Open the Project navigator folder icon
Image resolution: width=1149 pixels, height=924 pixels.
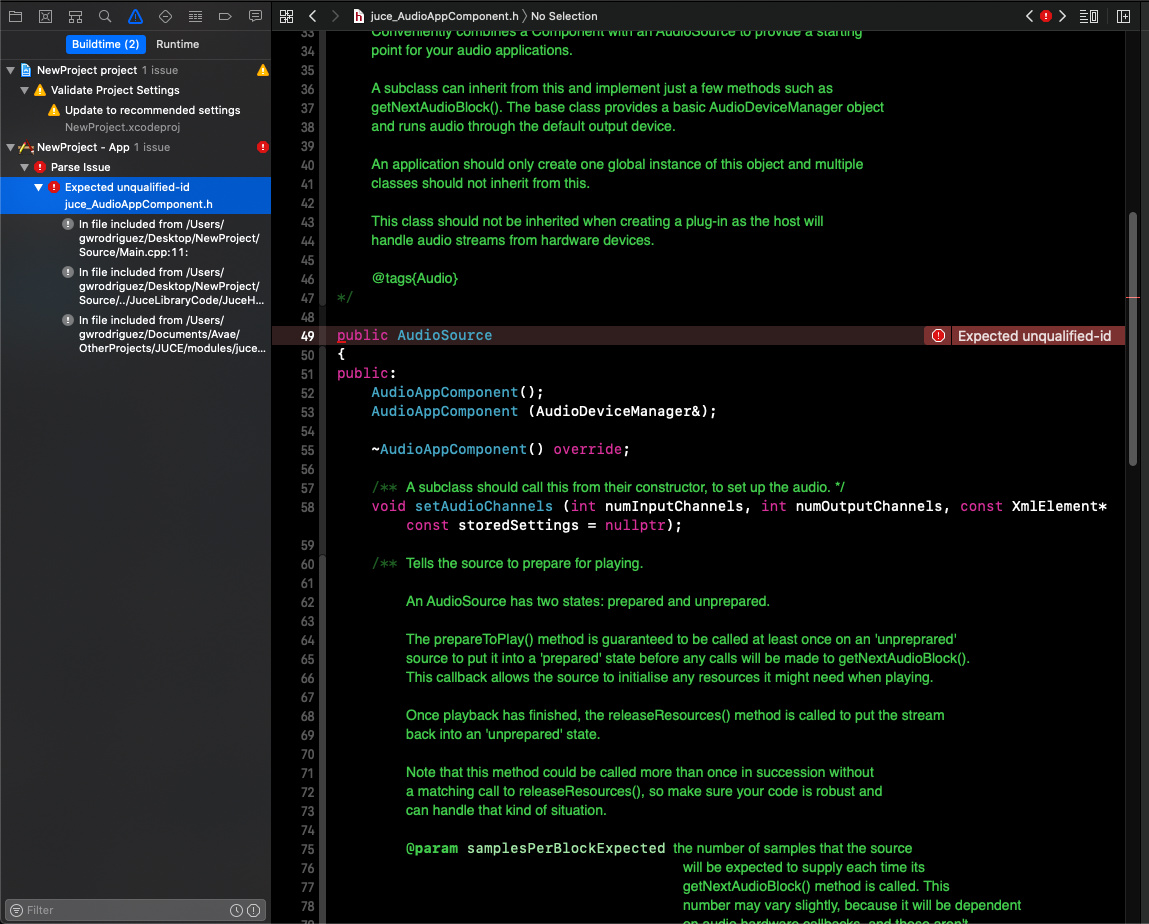click(x=15, y=16)
